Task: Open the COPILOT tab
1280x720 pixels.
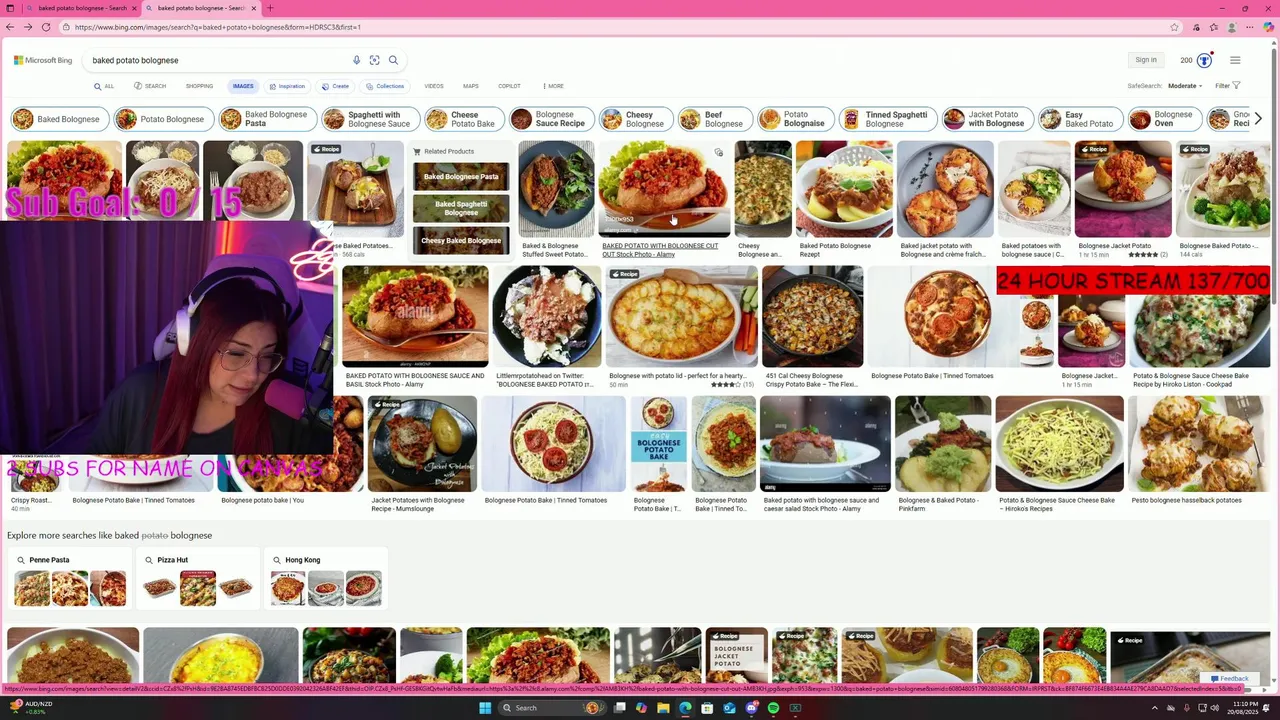Action: coord(509,86)
